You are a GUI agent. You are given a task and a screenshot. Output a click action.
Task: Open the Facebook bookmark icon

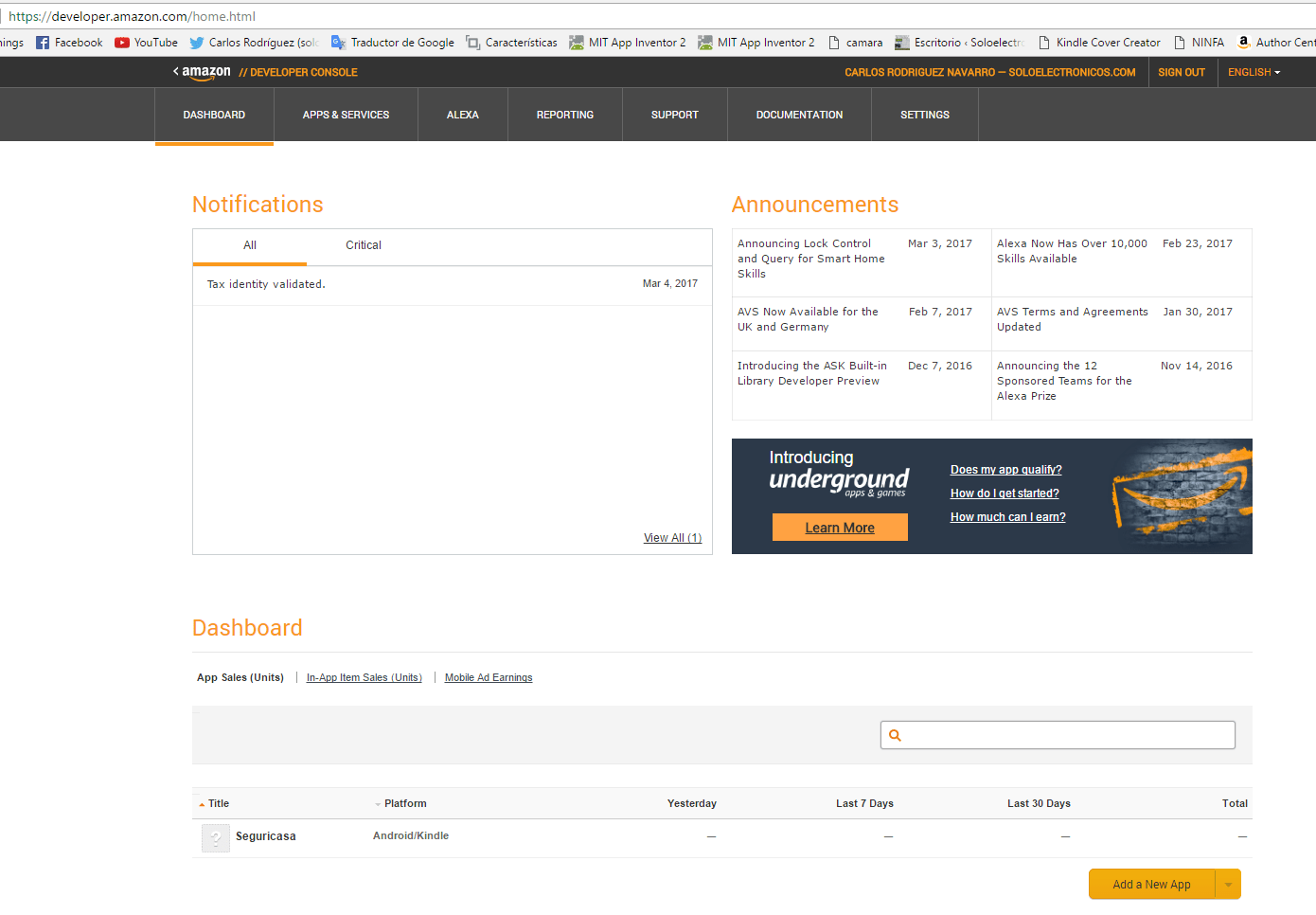[x=43, y=43]
